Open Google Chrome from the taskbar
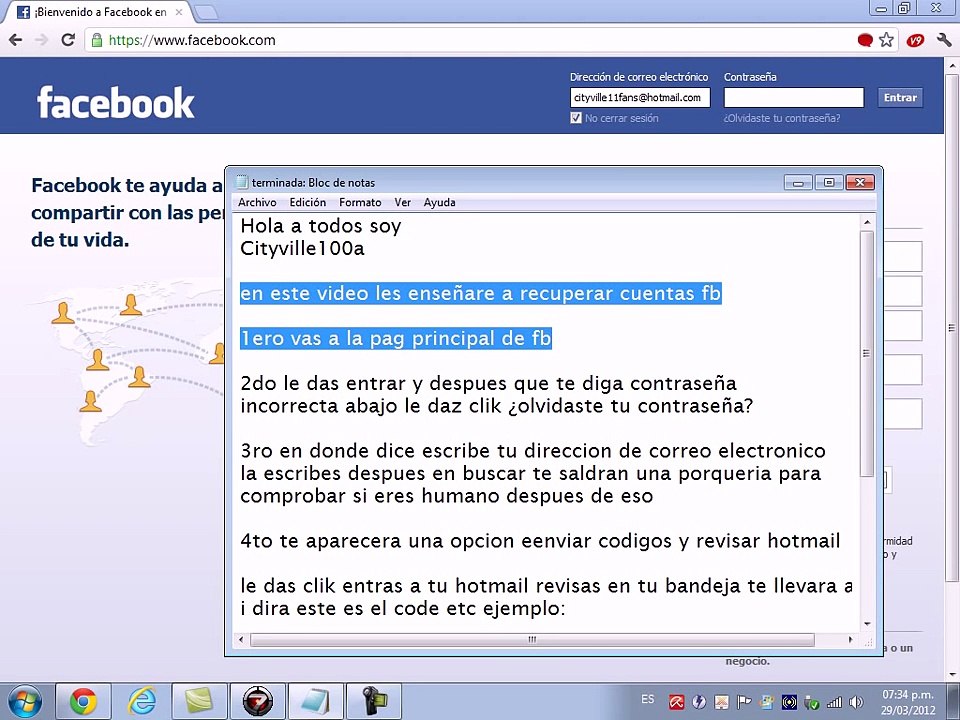 pyautogui.click(x=83, y=701)
